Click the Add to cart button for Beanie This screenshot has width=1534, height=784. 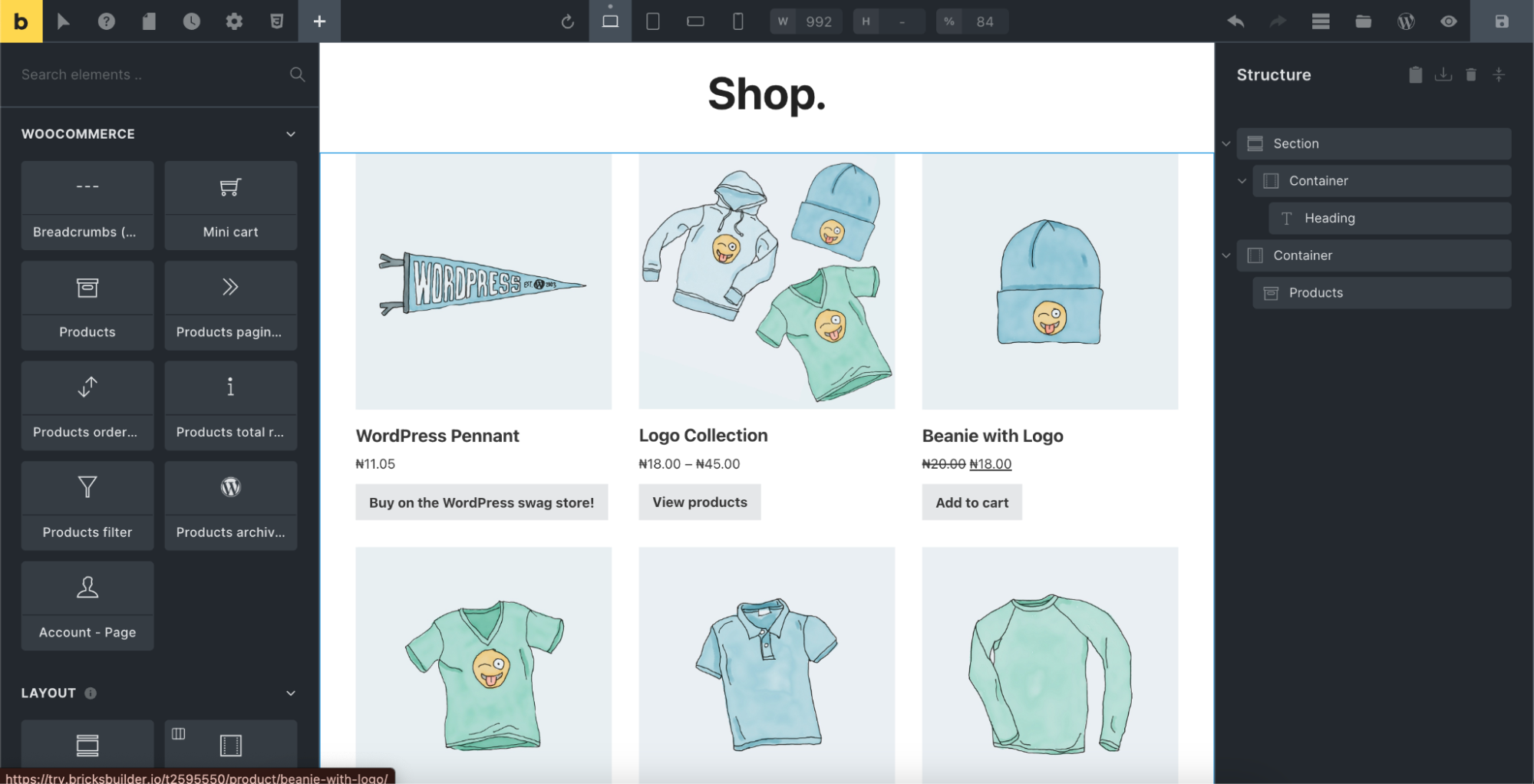pyautogui.click(x=972, y=502)
